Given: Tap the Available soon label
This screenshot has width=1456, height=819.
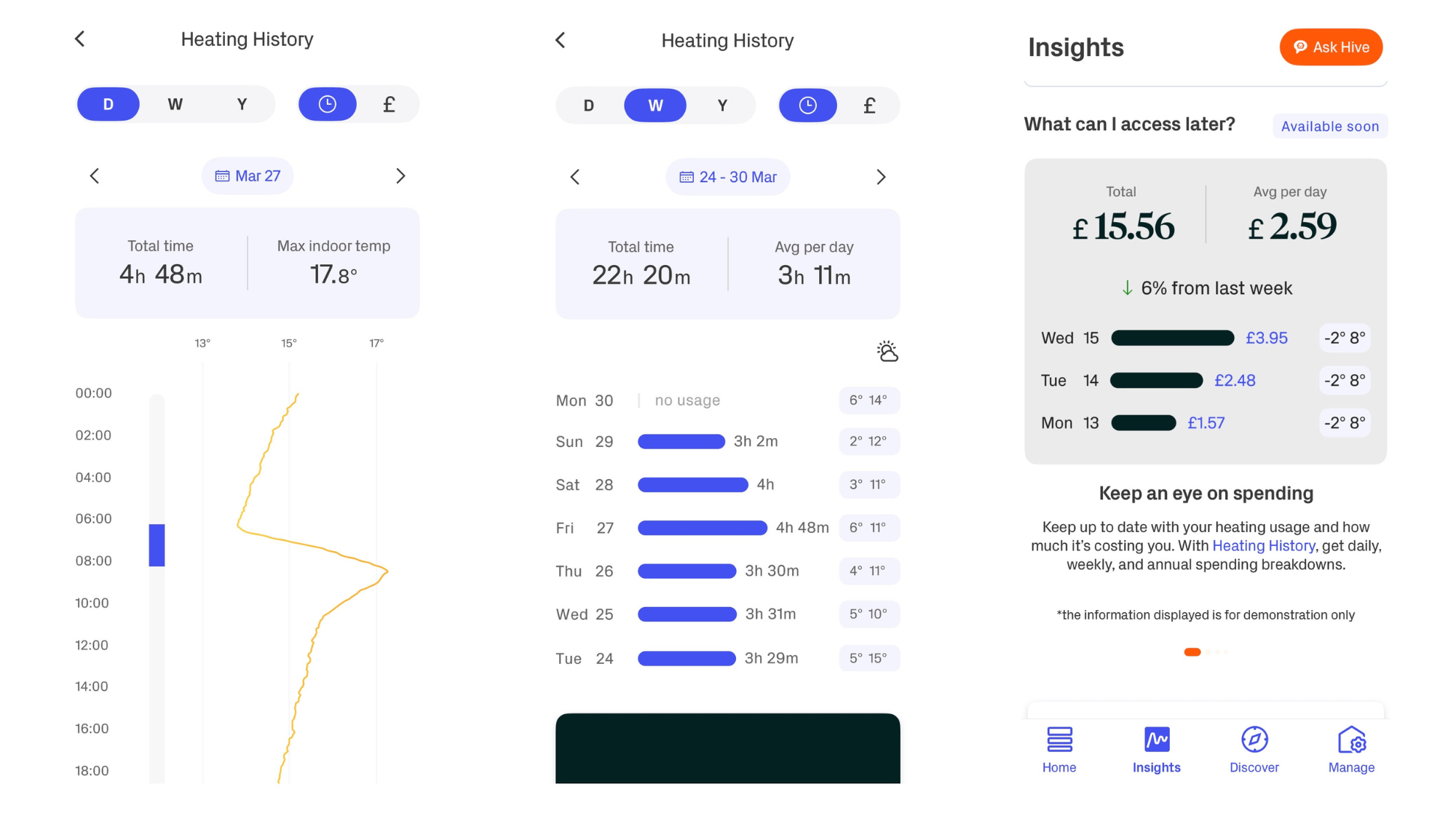Looking at the screenshot, I should [1329, 125].
